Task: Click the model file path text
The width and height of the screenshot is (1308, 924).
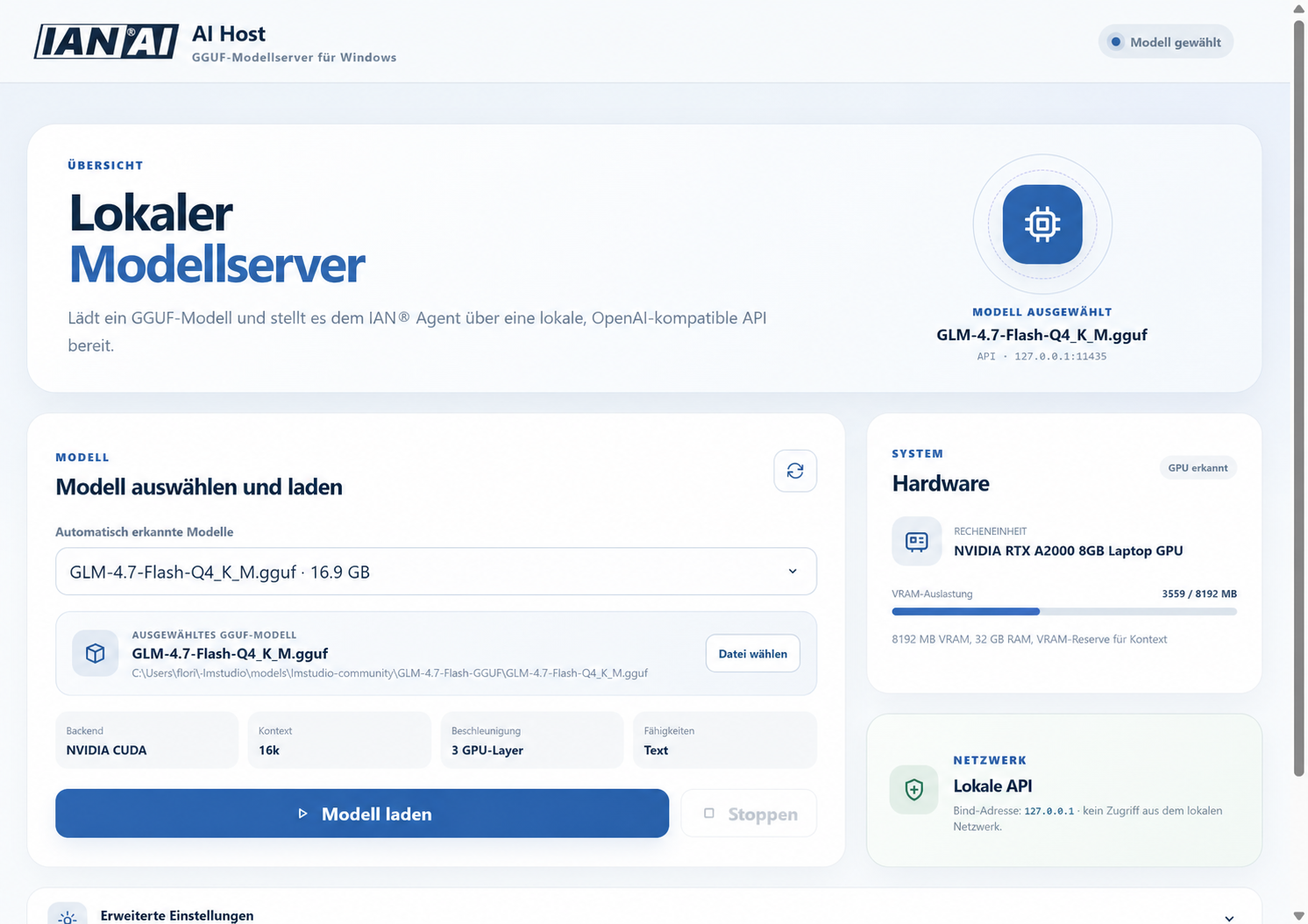Action: pos(390,673)
